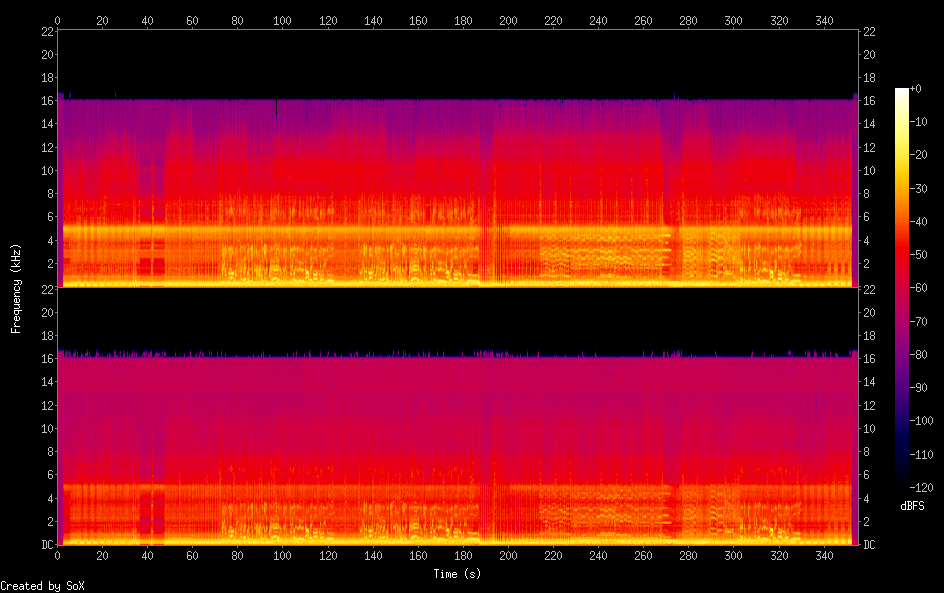Click the 16 kHz left tick of the upper channel
This screenshot has height=593, width=944.
click(x=46, y=101)
